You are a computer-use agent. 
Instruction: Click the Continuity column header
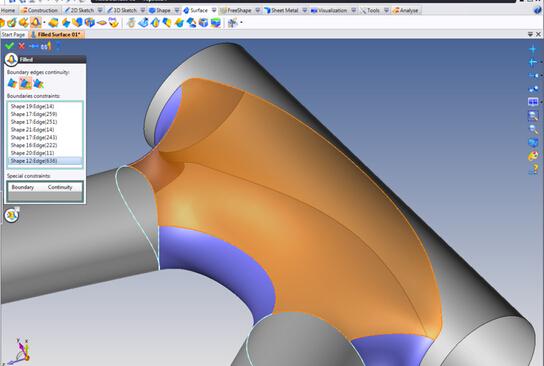point(60,187)
